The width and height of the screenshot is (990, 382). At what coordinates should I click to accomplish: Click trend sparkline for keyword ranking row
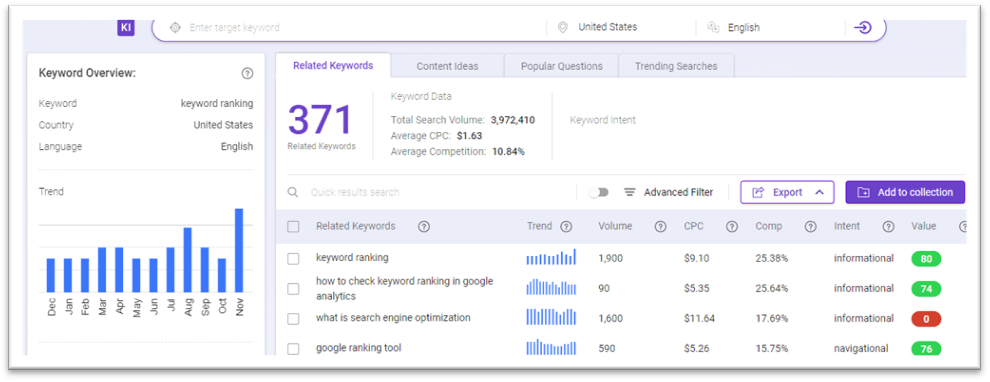[x=551, y=257]
